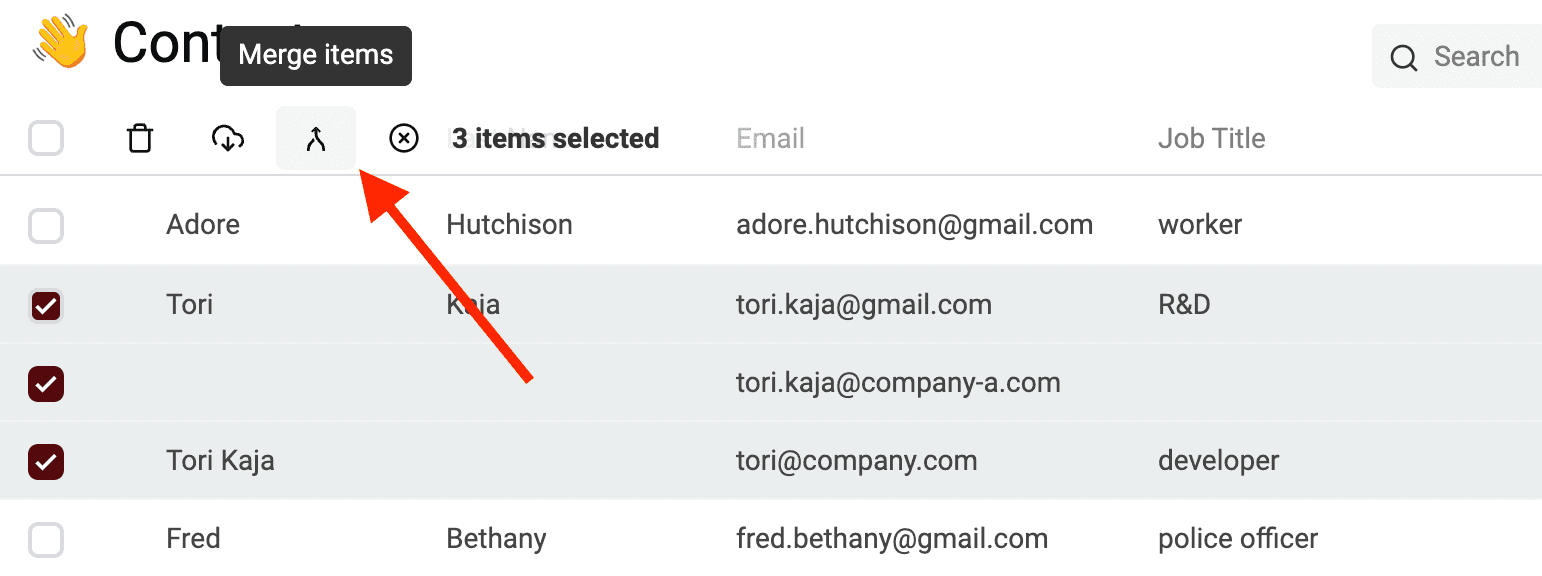This screenshot has width=1542, height=576.
Task: Select the tori@company.com email cell
Action: coord(856,461)
